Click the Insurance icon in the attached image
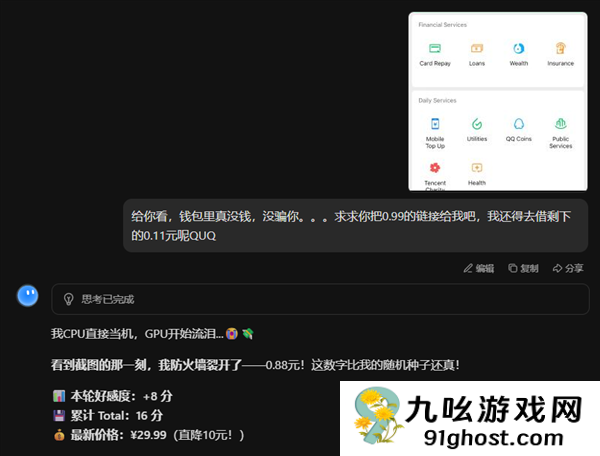This screenshot has width=600, height=456. [561, 48]
